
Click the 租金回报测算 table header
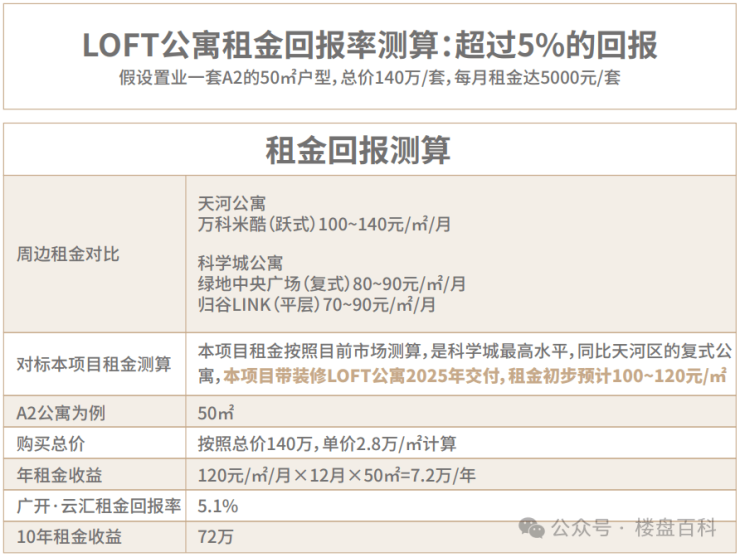[370, 150]
